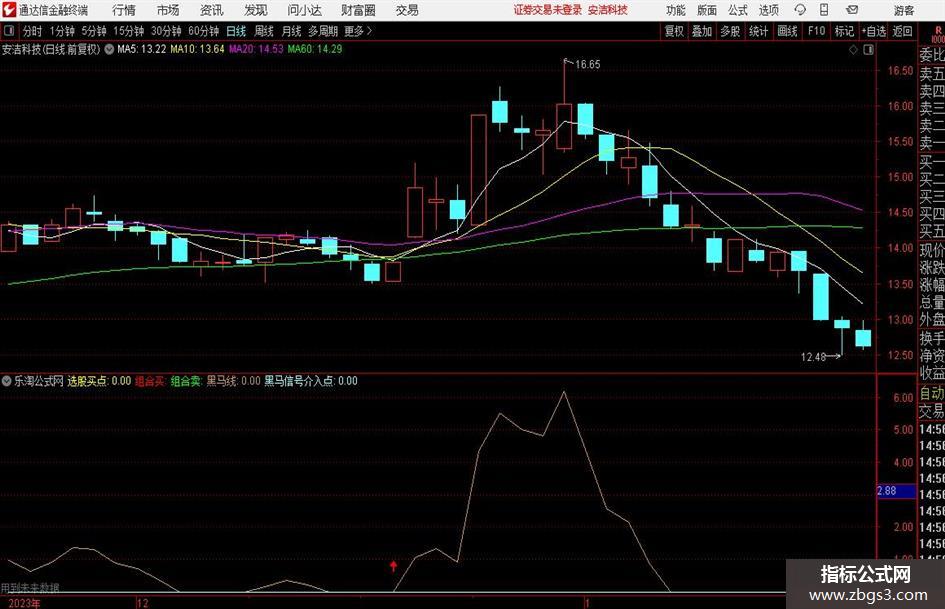Click the 叠加 overlay button
This screenshot has width=945, height=609.
coord(702,31)
